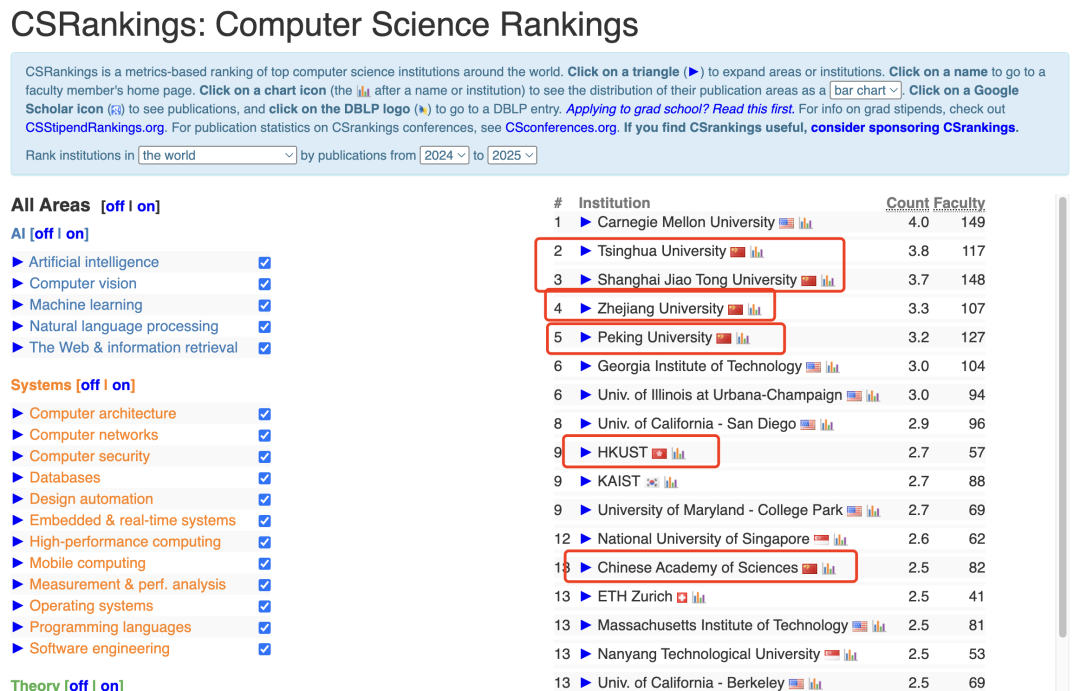Click the chart icon in the instructions text

tap(363, 91)
